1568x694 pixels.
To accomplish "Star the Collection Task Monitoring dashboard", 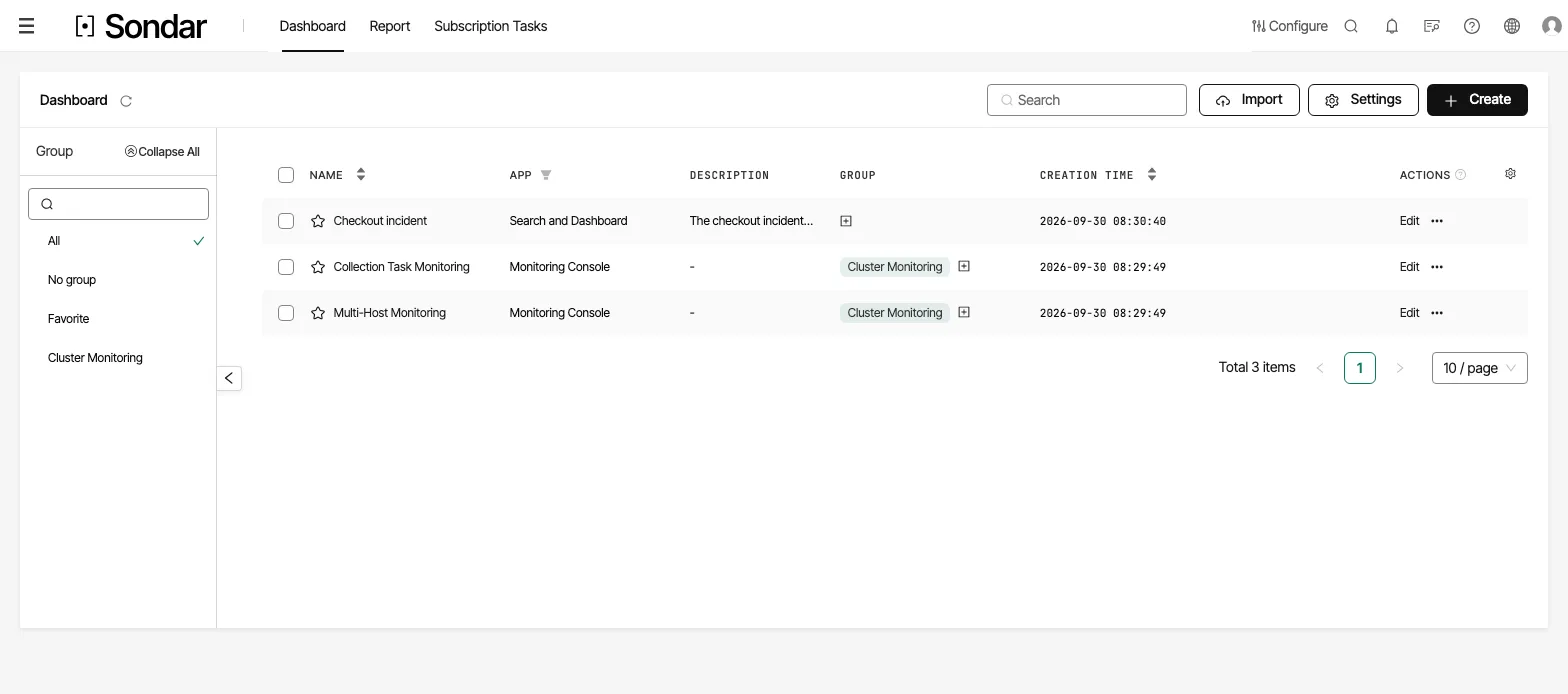I will point(318,267).
